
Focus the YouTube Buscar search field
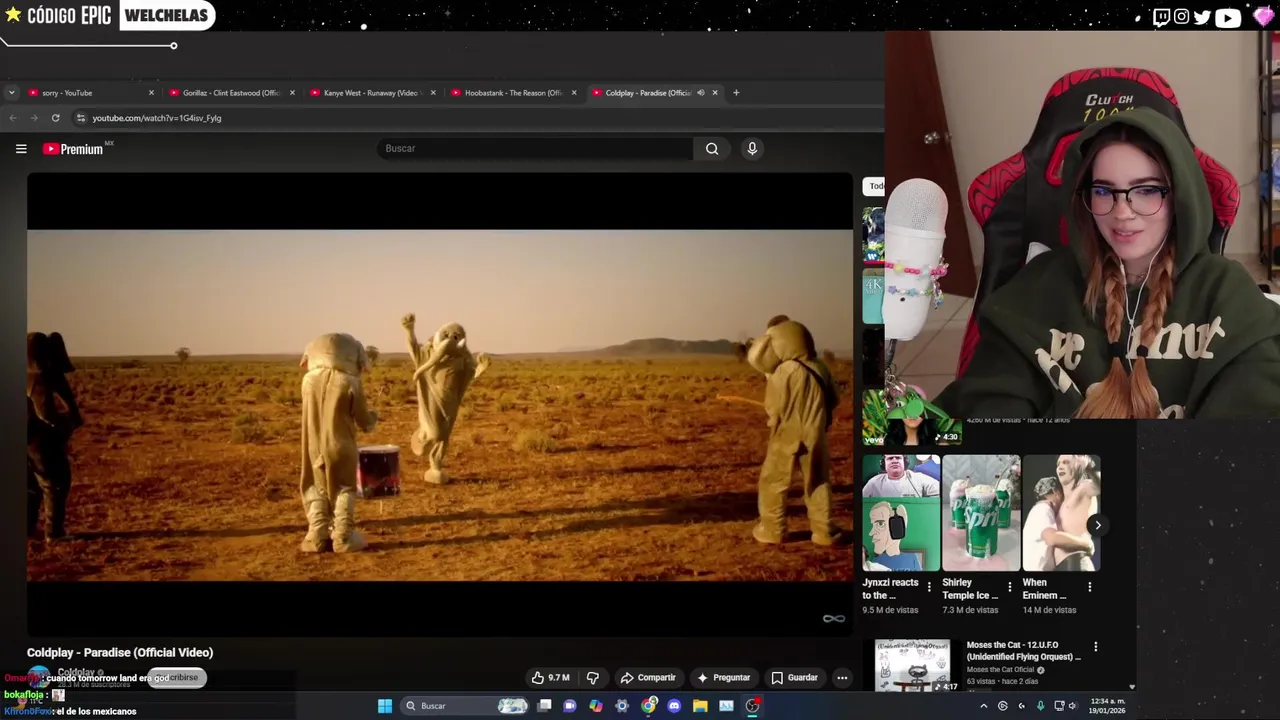coord(535,149)
